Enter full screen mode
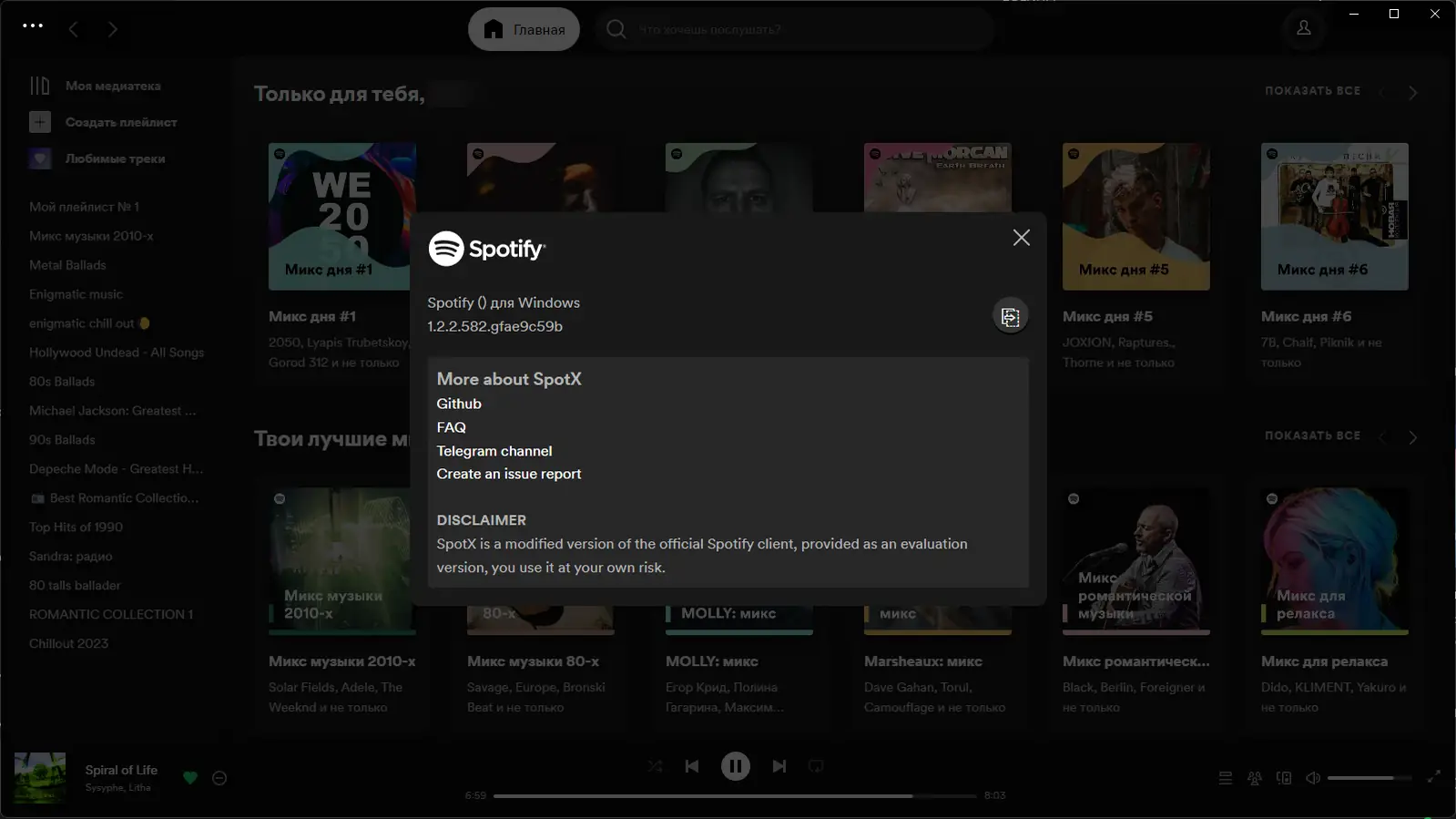 [1433, 777]
